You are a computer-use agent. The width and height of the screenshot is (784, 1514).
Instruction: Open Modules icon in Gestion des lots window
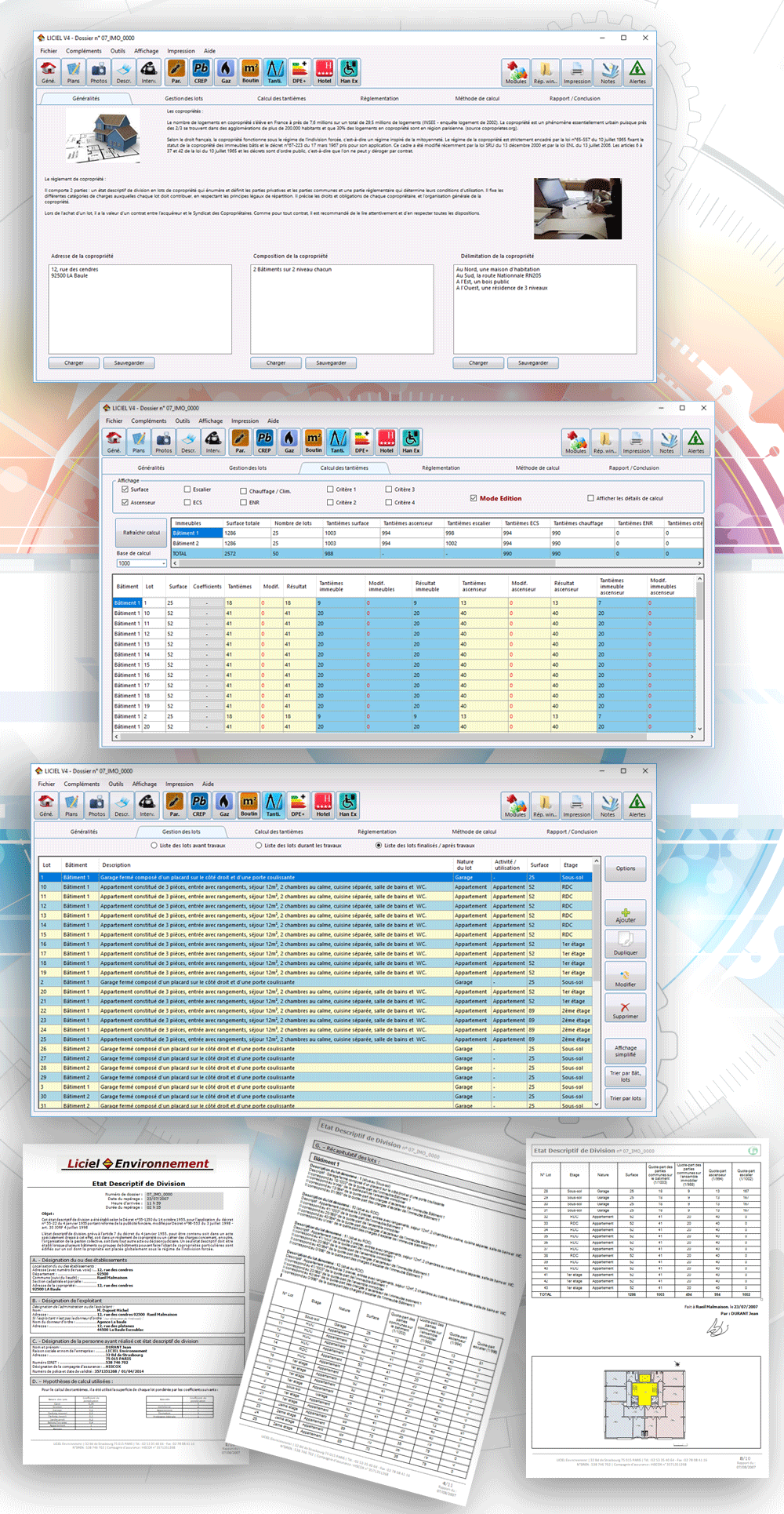(x=515, y=805)
